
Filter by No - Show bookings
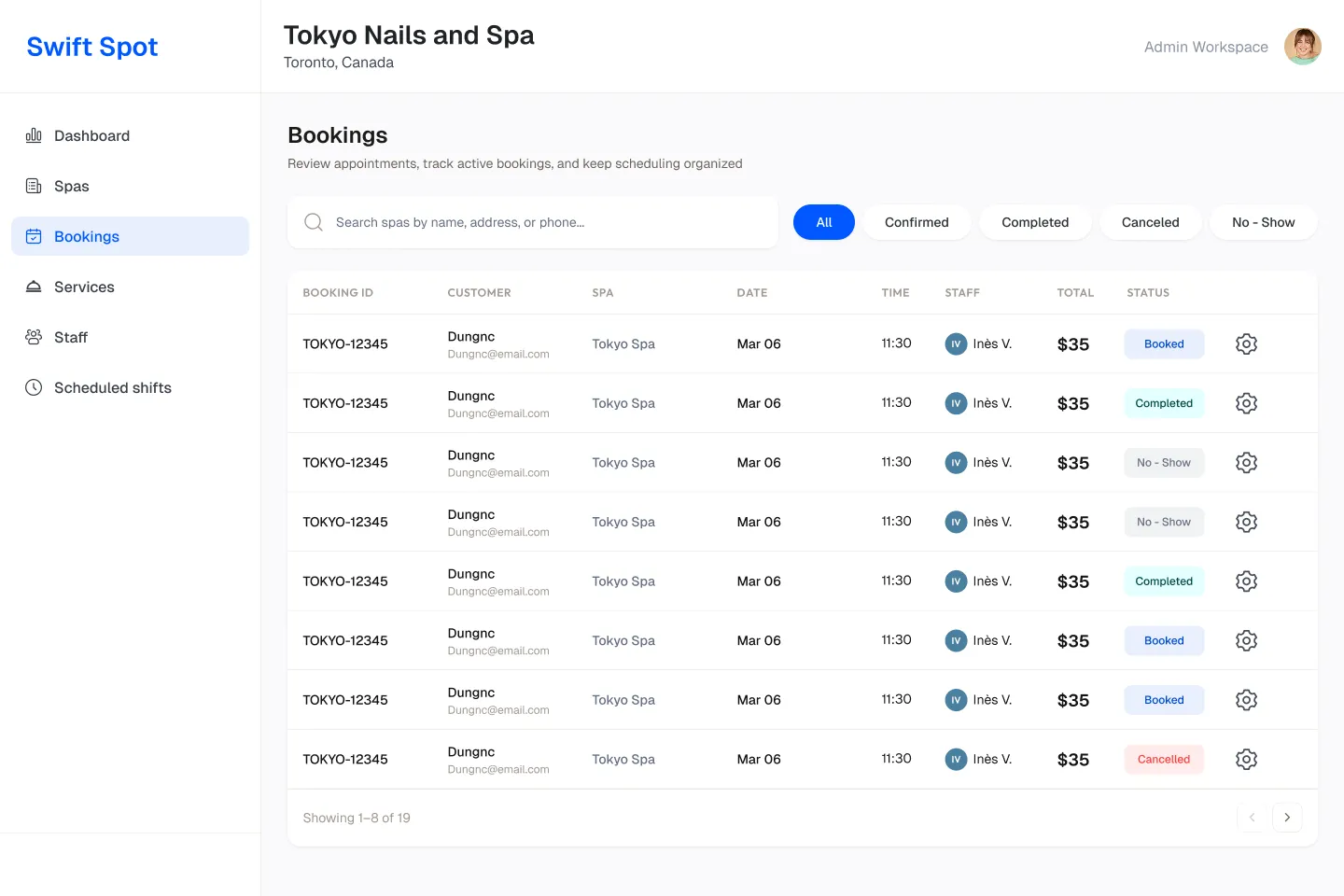(1263, 222)
